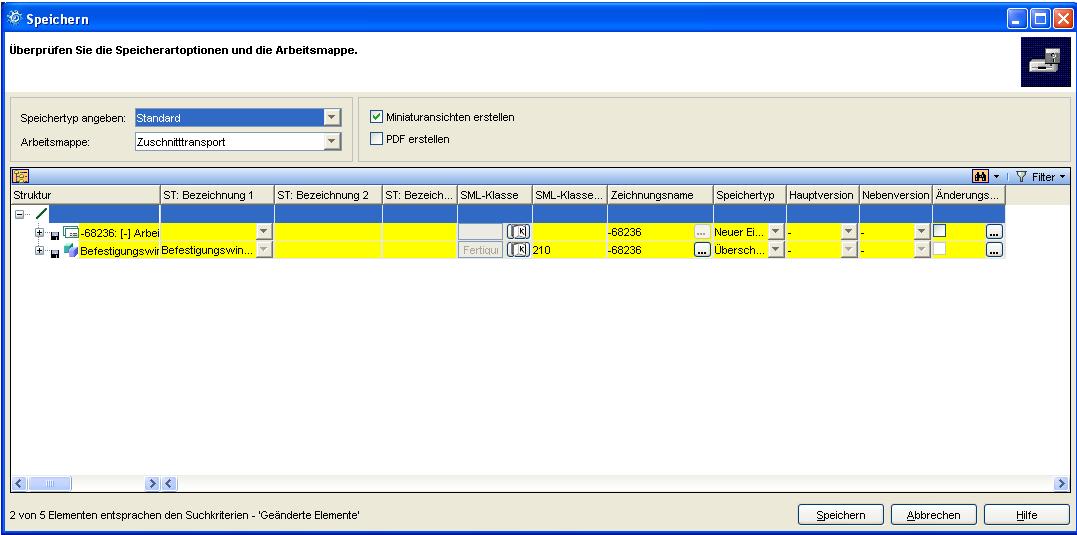Screen dimensions: 1077x535
Task: Open Hauptversion dropdown in Befestigungswinkel row
Action: click(x=849, y=250)
